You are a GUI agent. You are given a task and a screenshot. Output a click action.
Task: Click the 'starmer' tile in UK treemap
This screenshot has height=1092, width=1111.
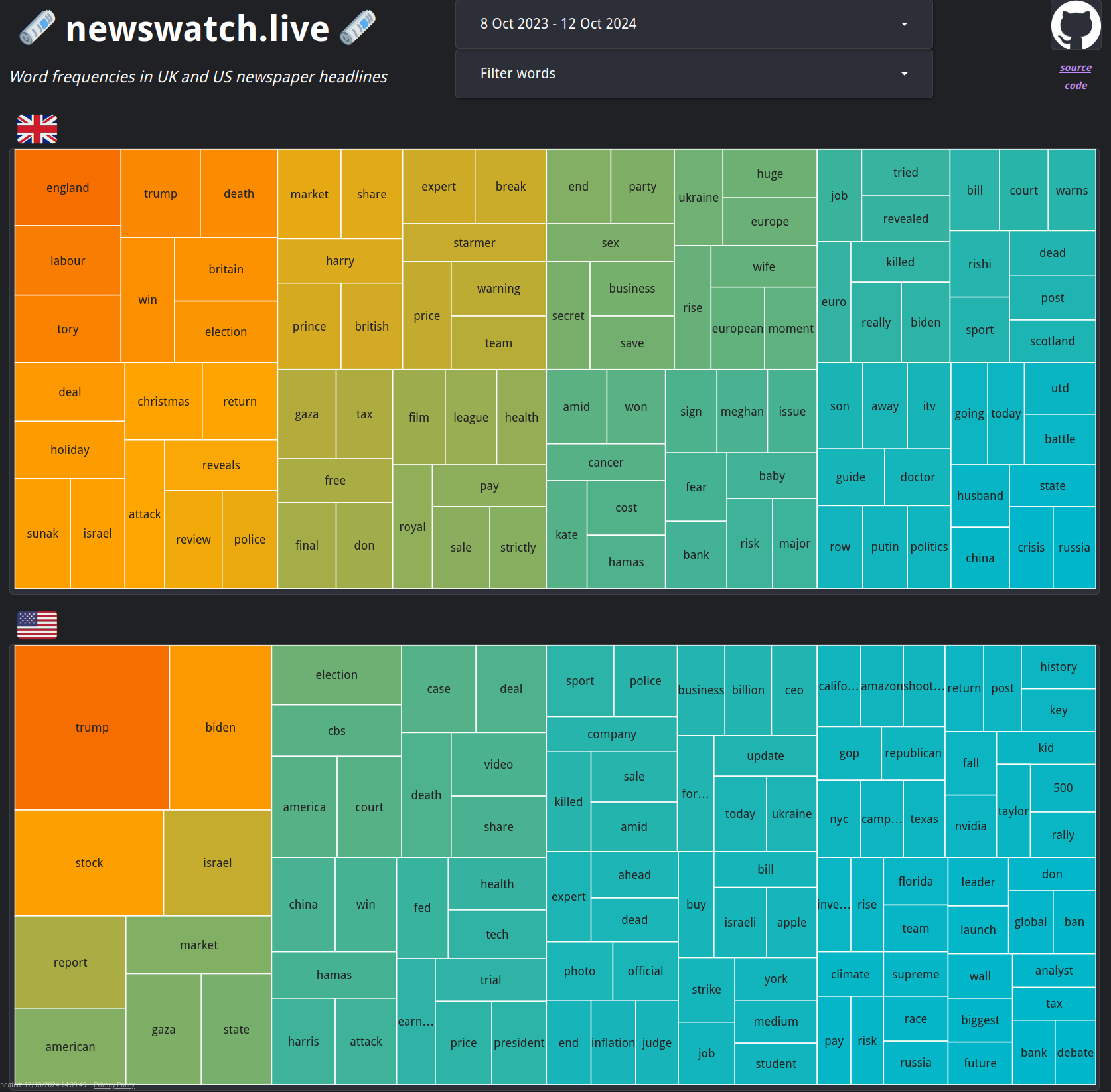coord(474,243)
